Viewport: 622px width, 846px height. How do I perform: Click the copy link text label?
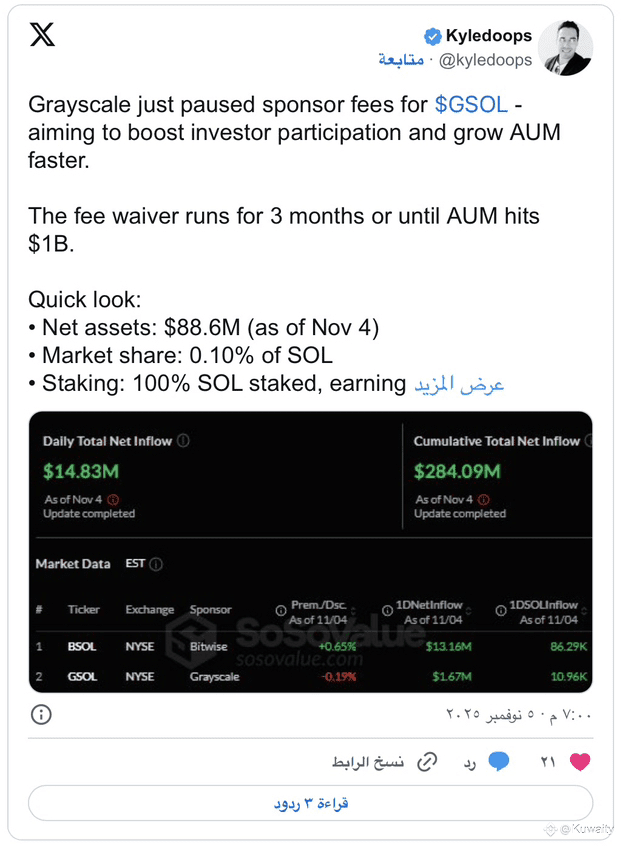(x=368, y=762)
